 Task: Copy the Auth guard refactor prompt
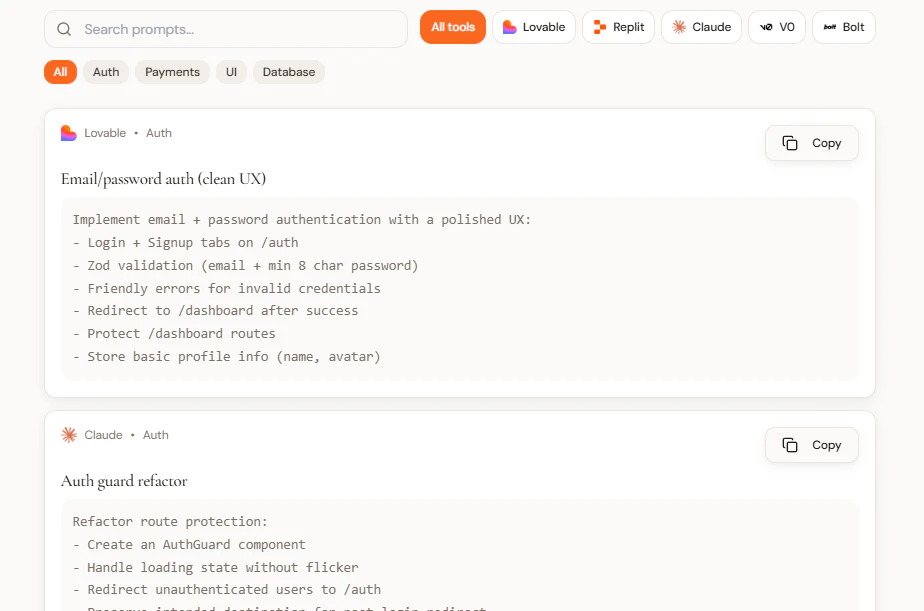pyautogui.click(x=811, y=445)
